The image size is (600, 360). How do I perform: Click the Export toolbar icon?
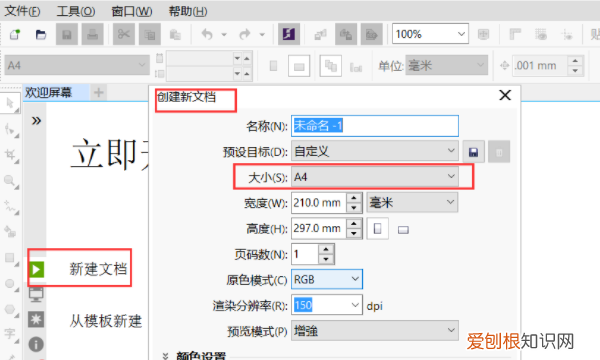(346, 34)
